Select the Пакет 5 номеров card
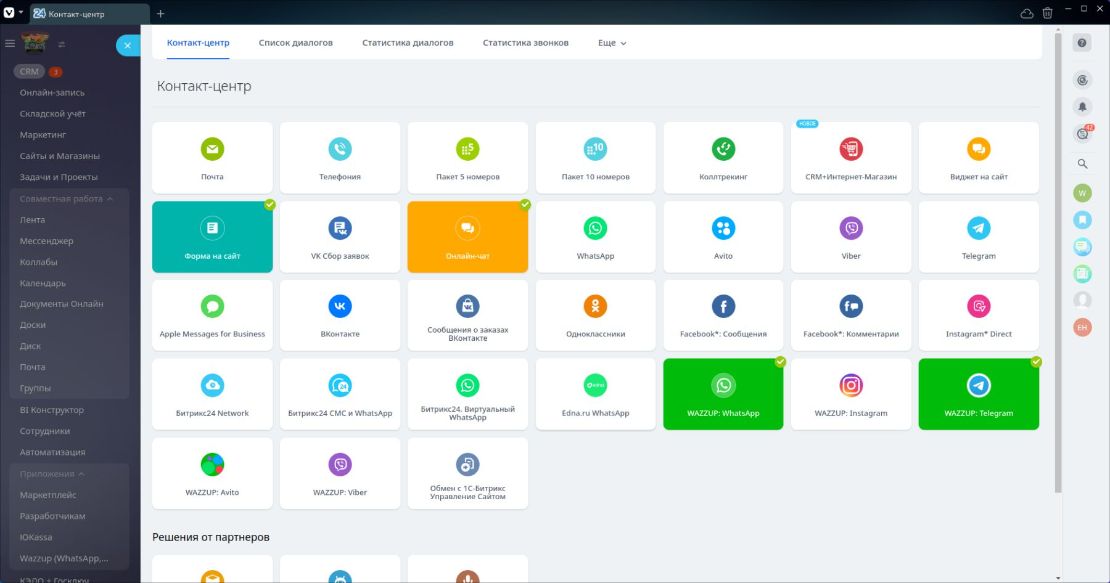 click(468, 157)
